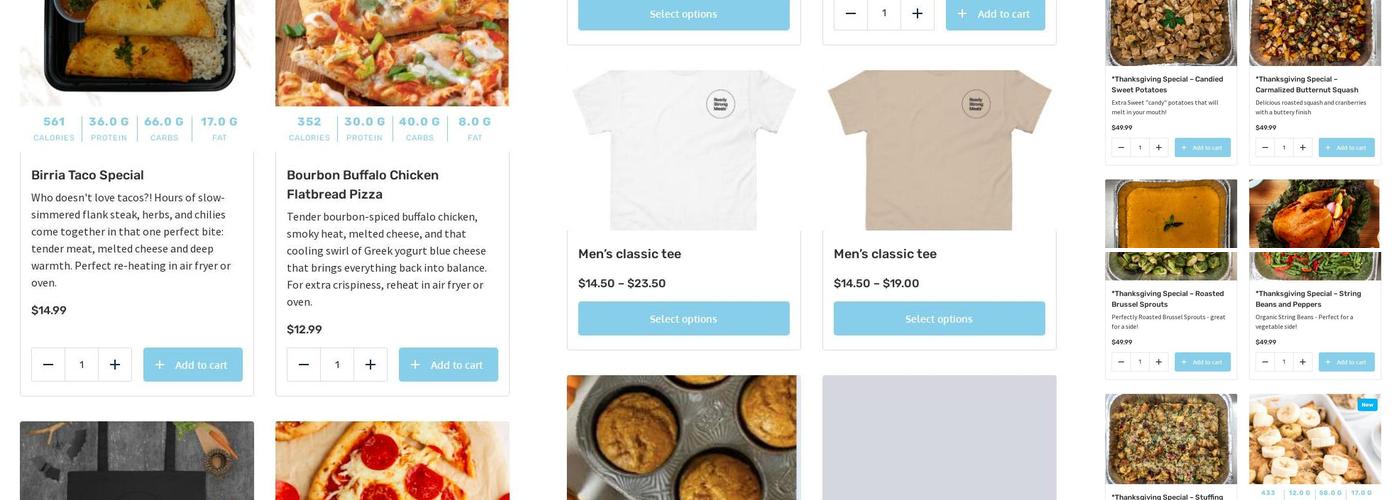Click plus for Bourbon Buffalo Chicken Flatbread Pizza
The width and height of the screenshot is (1400, 500).
370,365
